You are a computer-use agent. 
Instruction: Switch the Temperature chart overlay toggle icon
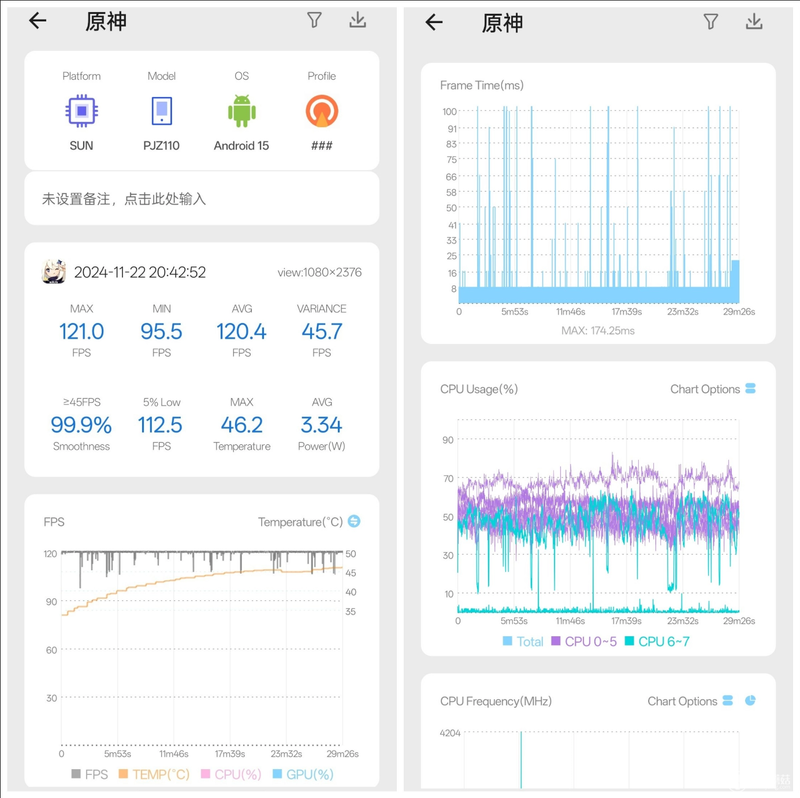354,521
